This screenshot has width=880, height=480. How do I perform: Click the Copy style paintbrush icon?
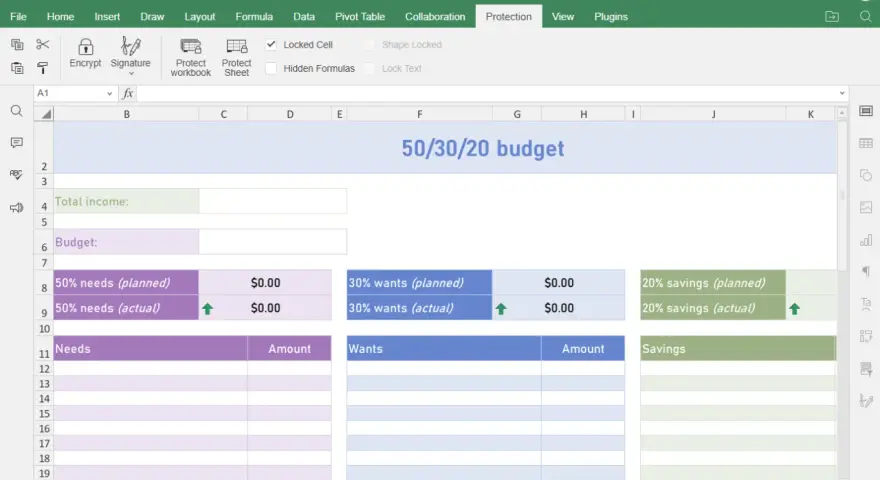click(x=43, y=68)
